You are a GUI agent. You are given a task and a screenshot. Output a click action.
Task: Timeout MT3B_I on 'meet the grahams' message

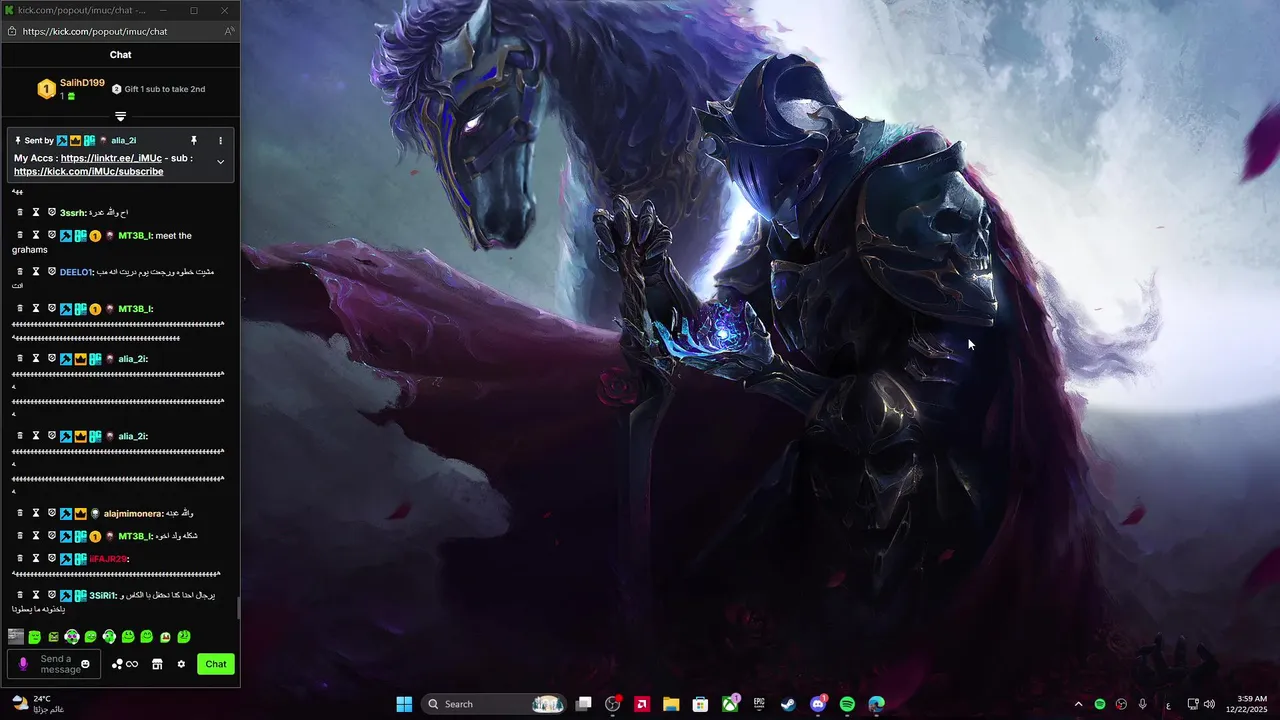click(x=36, y=235)
